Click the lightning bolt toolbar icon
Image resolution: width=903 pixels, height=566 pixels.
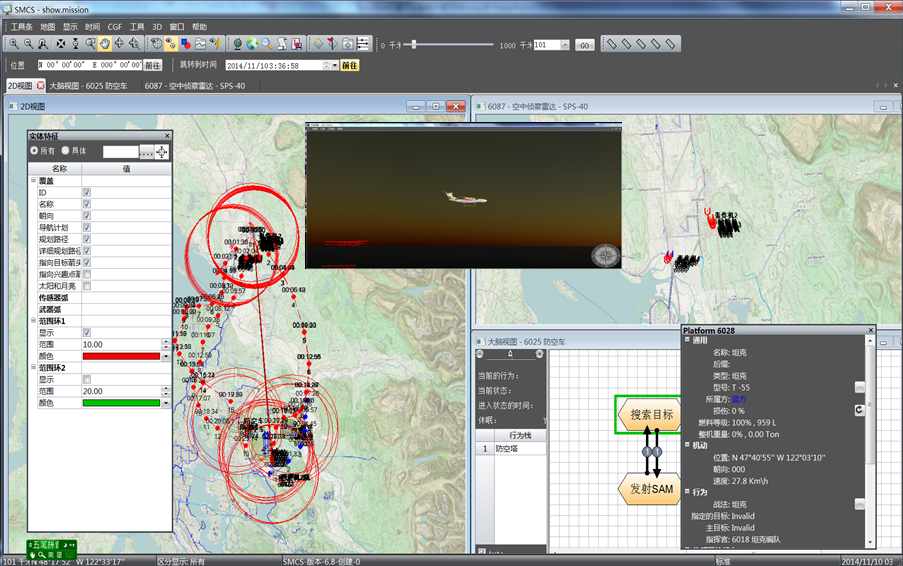pos(216,44)
